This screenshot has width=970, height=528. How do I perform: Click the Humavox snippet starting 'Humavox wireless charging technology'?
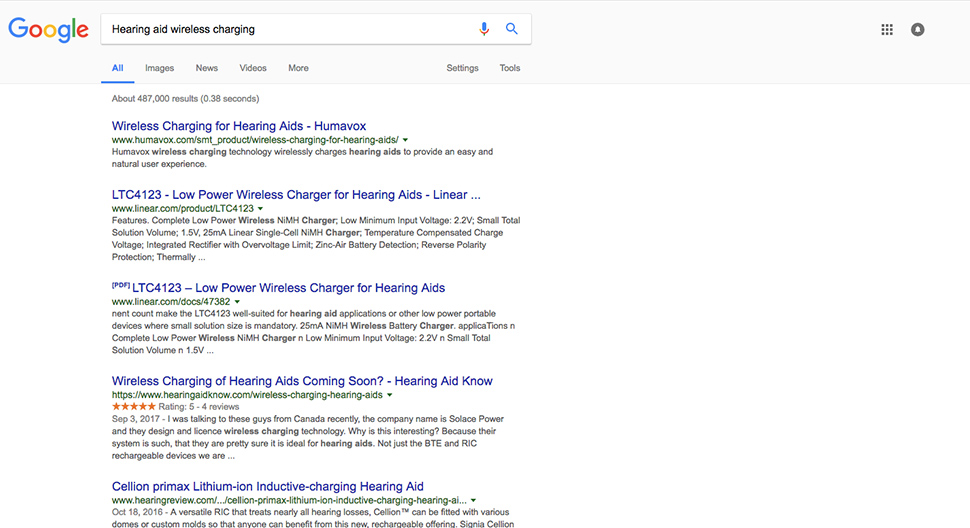pos(303,158)
